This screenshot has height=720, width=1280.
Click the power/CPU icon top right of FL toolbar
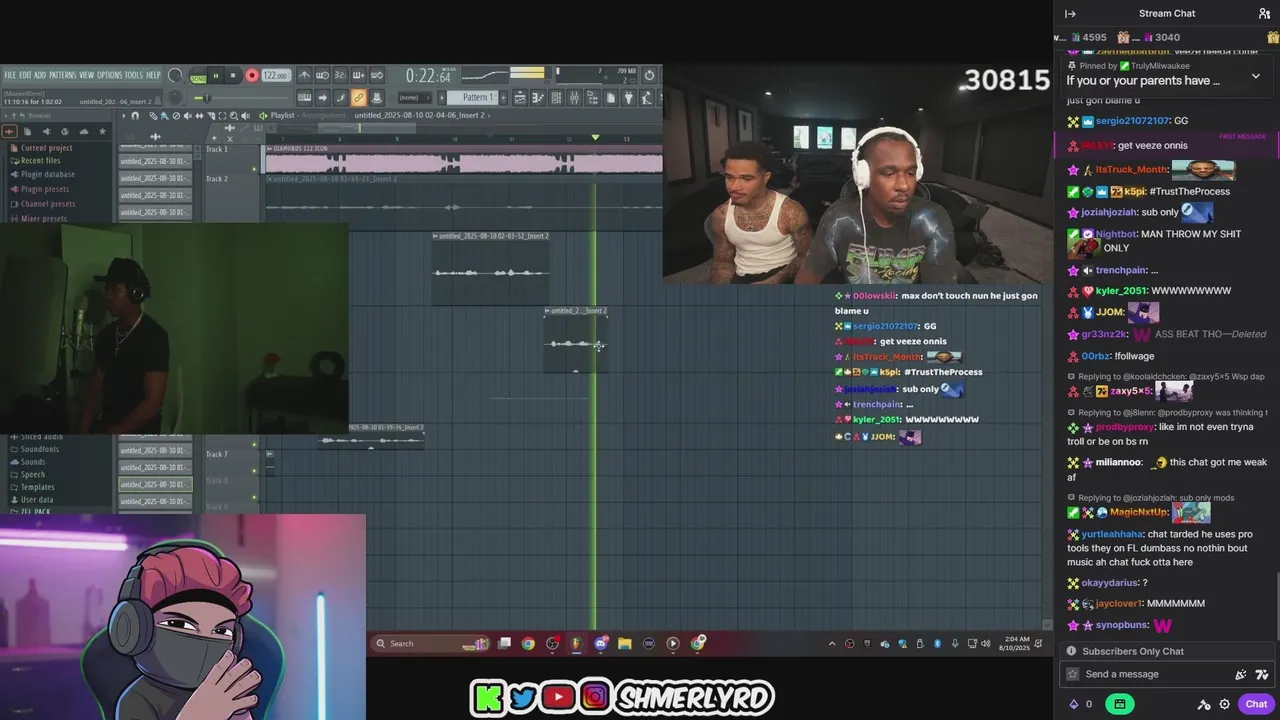pos(649,75)
